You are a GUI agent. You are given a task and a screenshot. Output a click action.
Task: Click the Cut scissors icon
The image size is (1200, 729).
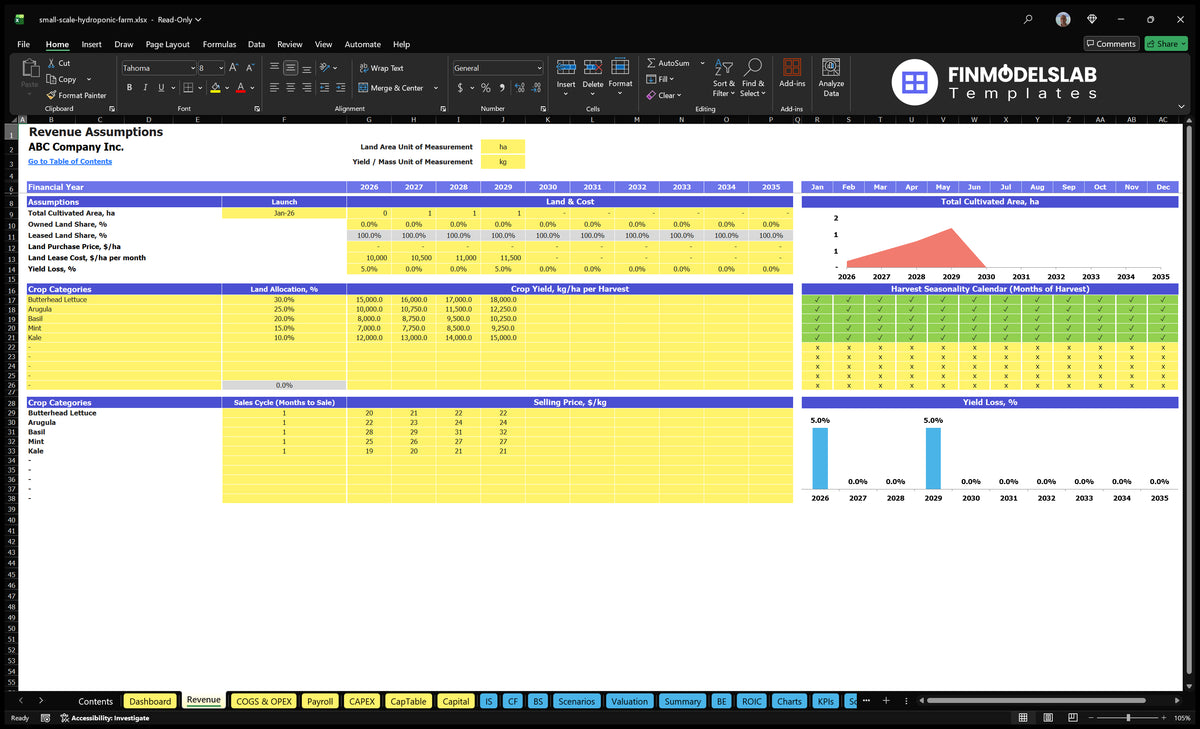[x=51, y=63]
